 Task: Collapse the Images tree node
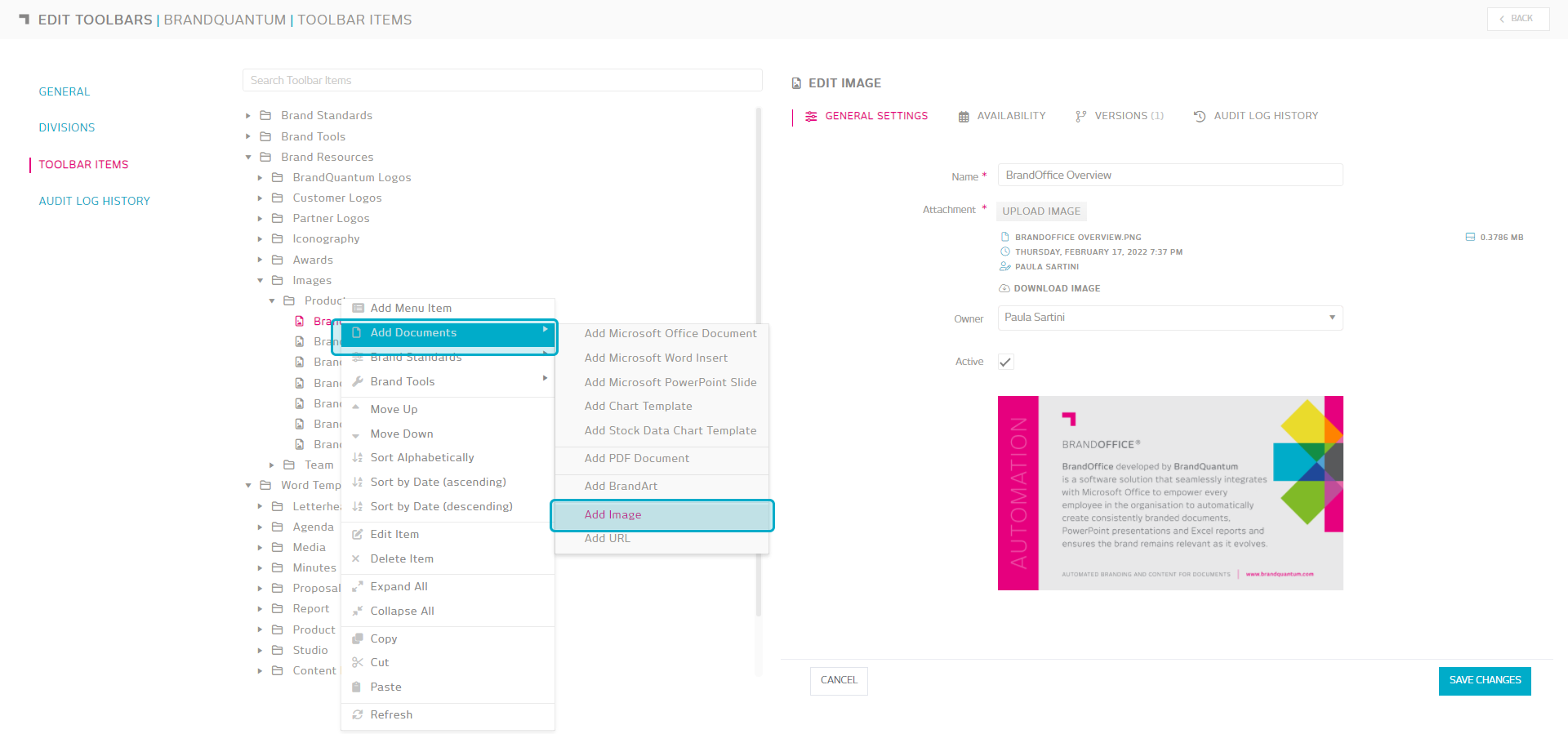tap(260, 280)
